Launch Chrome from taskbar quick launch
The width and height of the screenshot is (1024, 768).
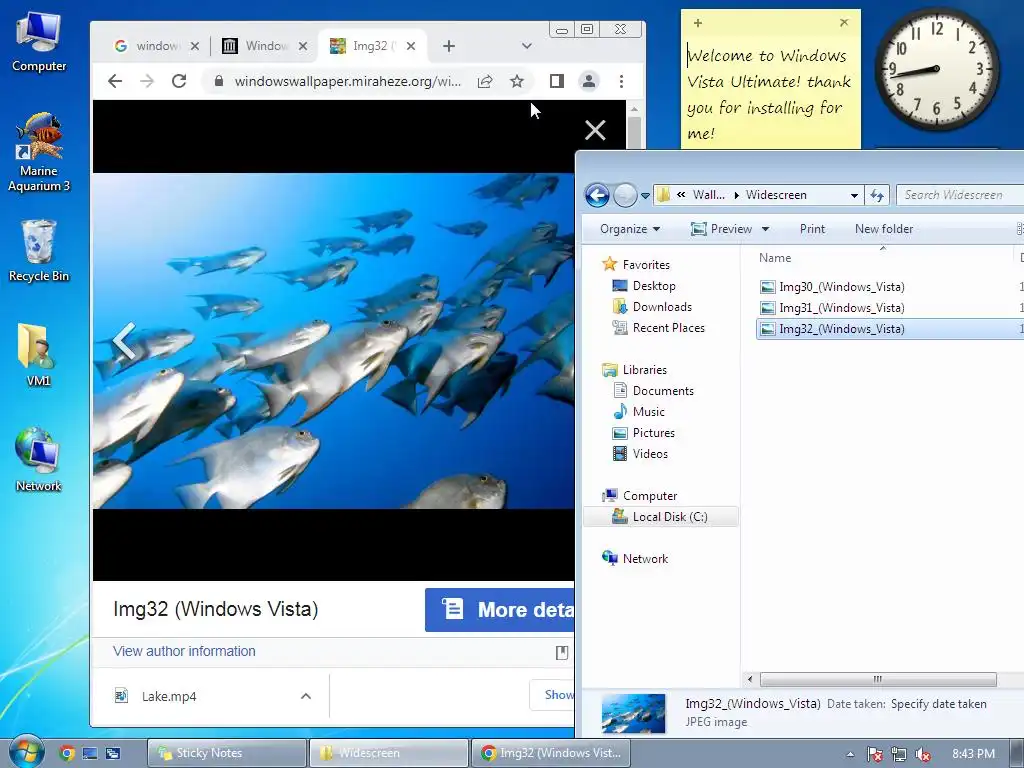pyautogui.click(x=67, y=753)
